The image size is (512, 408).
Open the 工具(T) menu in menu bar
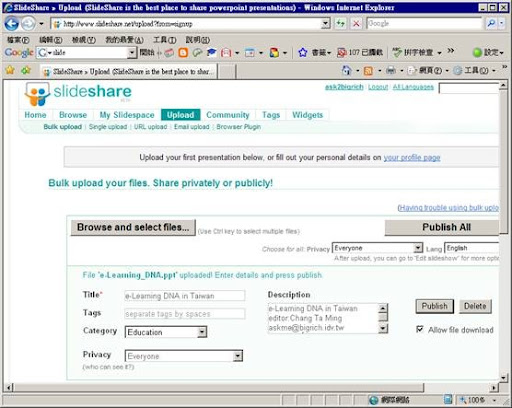click(x=165, y=40)
